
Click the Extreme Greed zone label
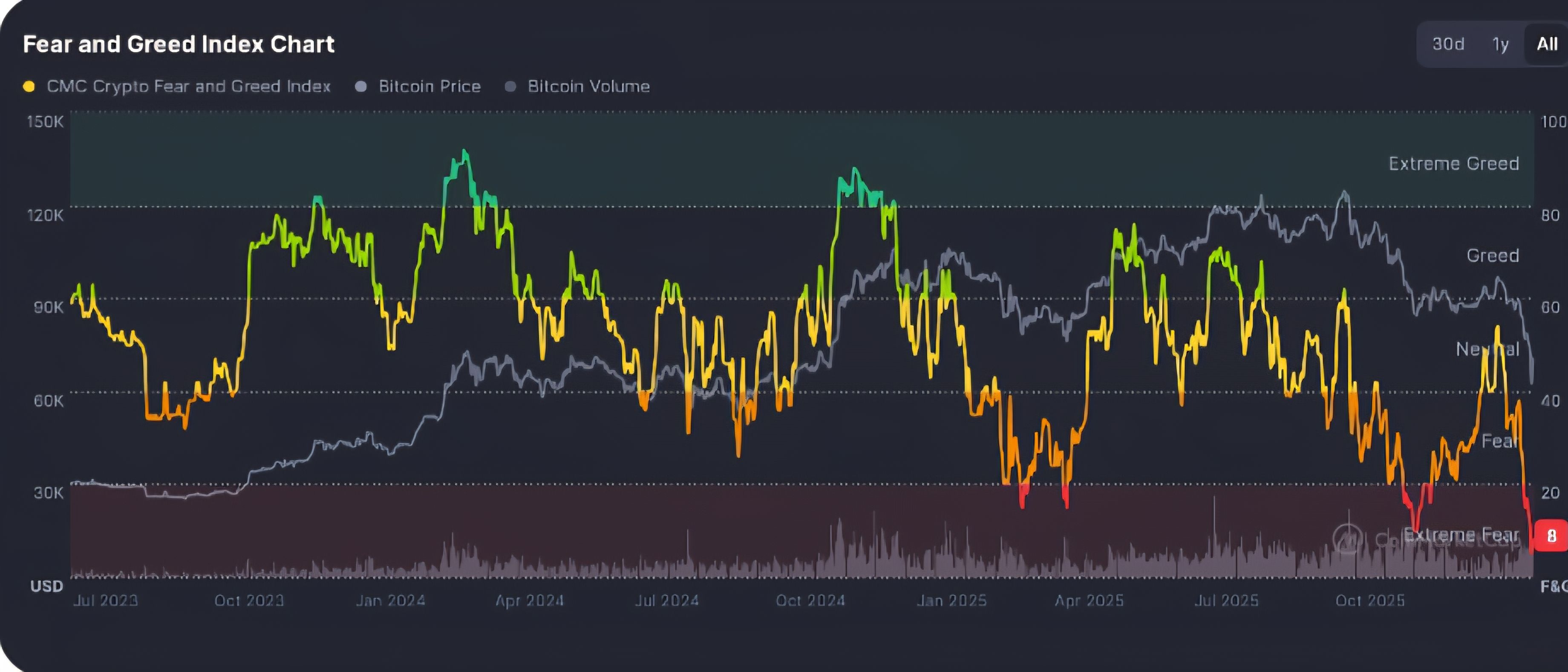(1453, 163)
